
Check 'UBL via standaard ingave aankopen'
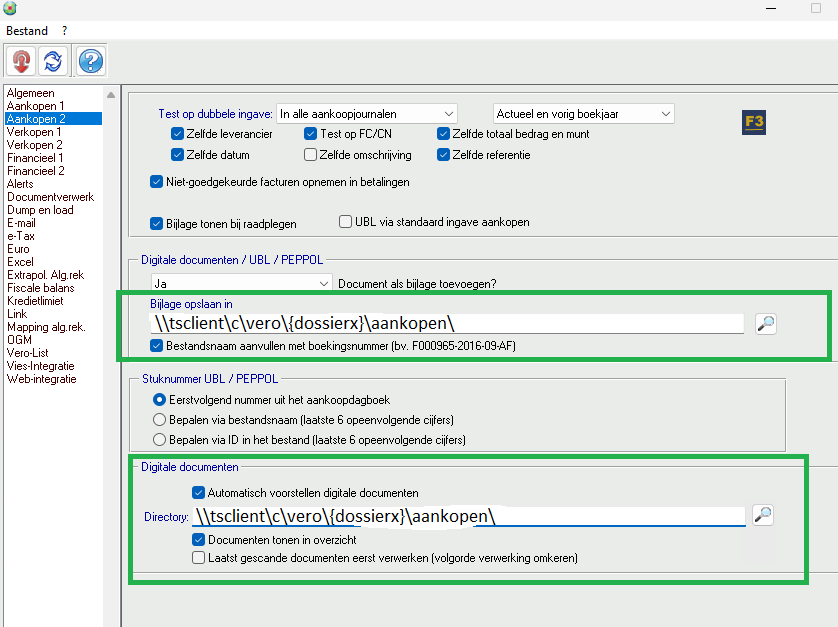346,222
